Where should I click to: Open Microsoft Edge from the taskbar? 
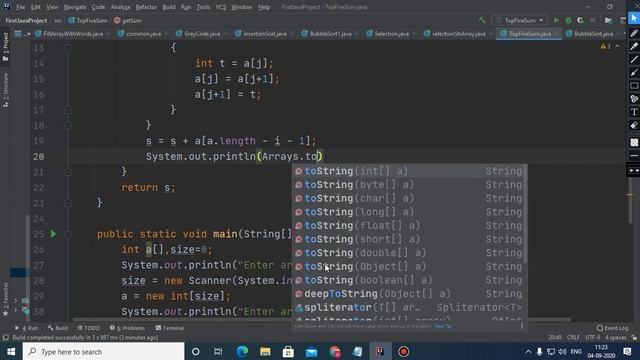[242, 351]
